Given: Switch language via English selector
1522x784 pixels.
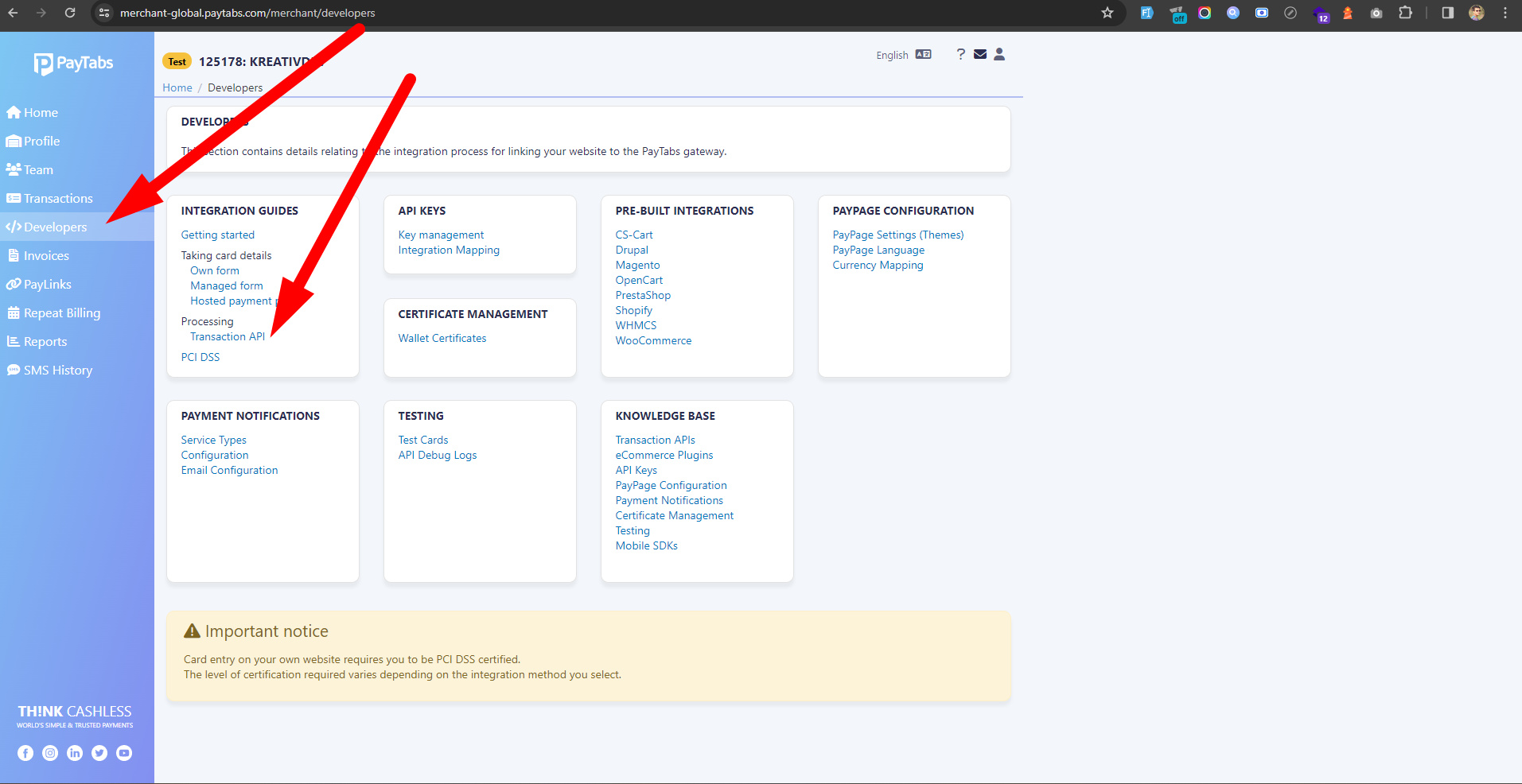Looking at the screenshot, I should point(903,55).
